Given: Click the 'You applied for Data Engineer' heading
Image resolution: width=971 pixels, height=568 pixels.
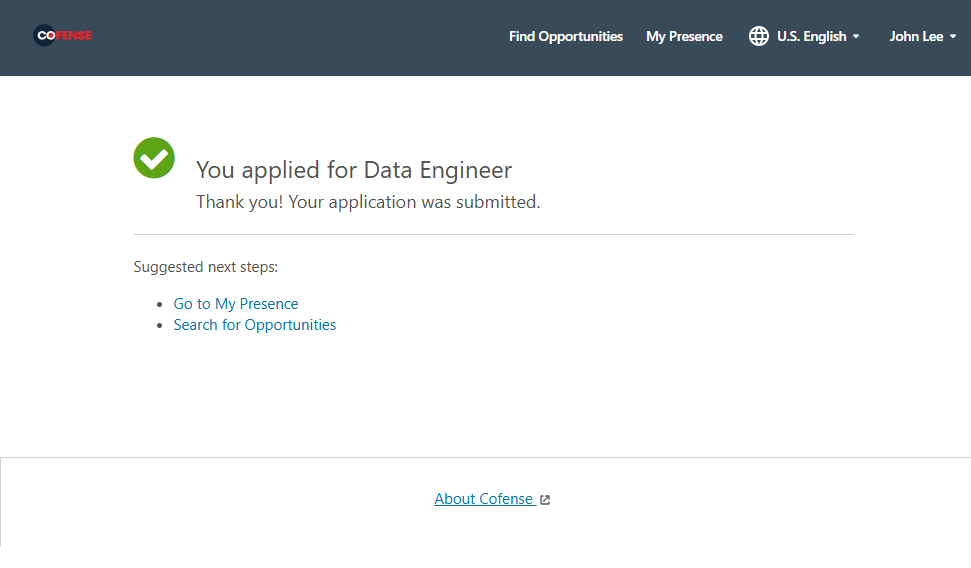Looking at the screenshot, I should pyautogui.click(x=354, y=170).
